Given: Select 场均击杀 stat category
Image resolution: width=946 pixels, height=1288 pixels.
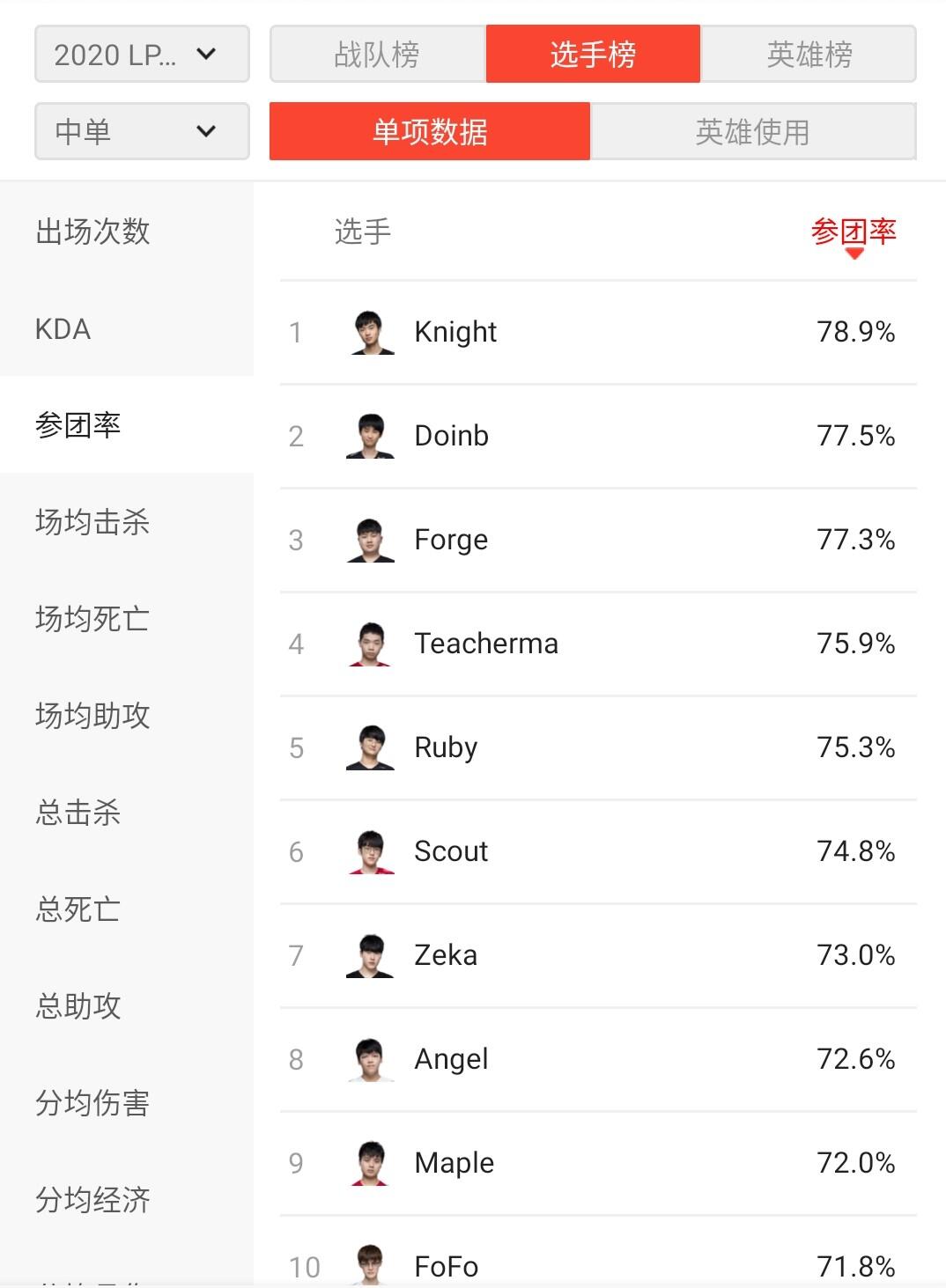Looking at the screenshot, I should (x=92, y=522).
